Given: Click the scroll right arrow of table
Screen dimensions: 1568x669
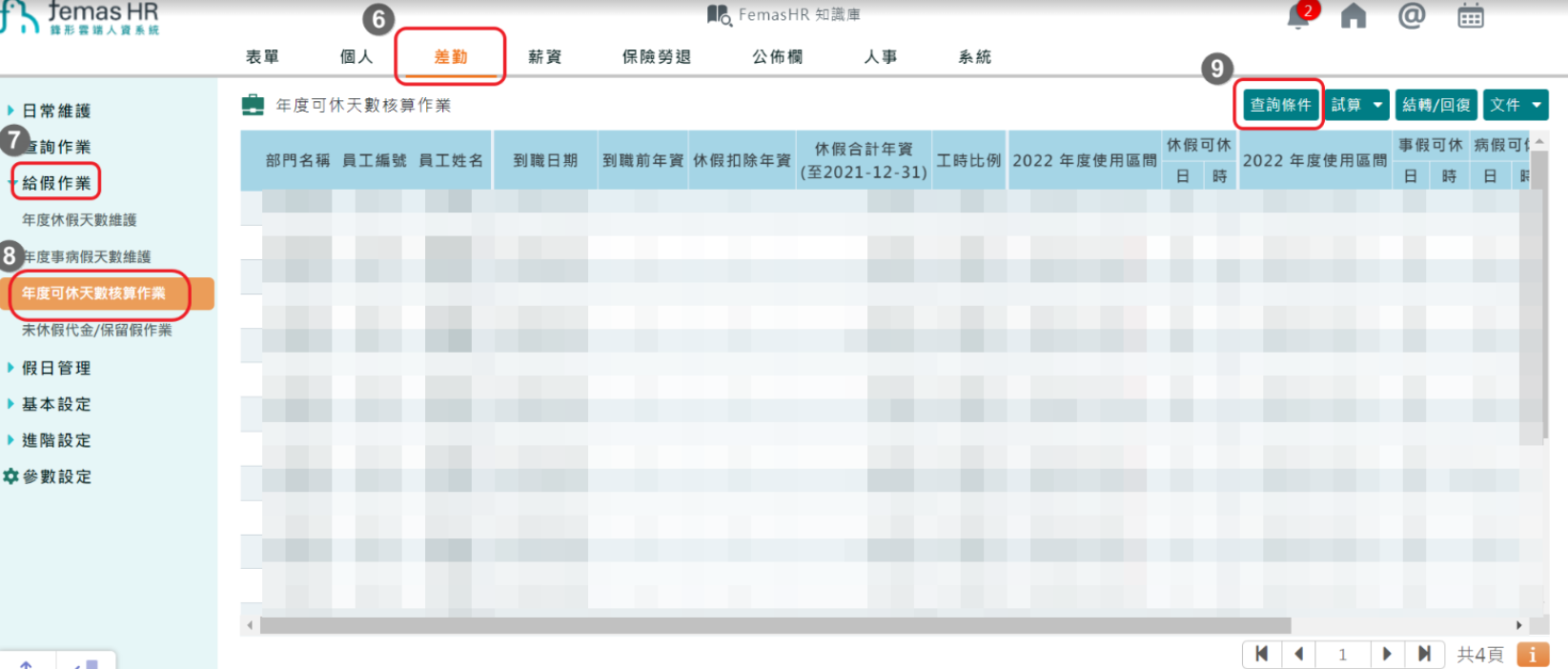Looking at the screenshot, I should 1519,626.
